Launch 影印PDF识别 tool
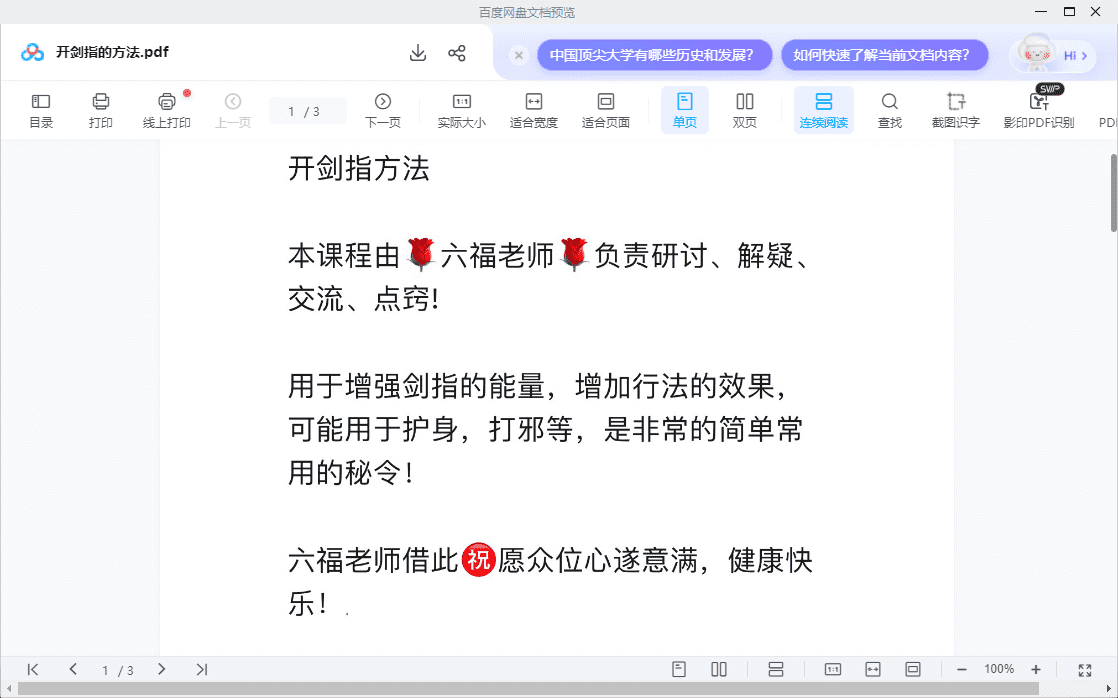This screenshot has height=698, width=1118. click(x=1038, y=110)
